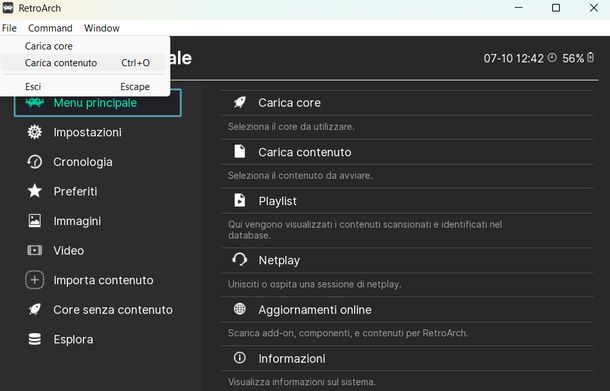
Task: Open Aggiornamenti online entry
Action: [407, 309]
